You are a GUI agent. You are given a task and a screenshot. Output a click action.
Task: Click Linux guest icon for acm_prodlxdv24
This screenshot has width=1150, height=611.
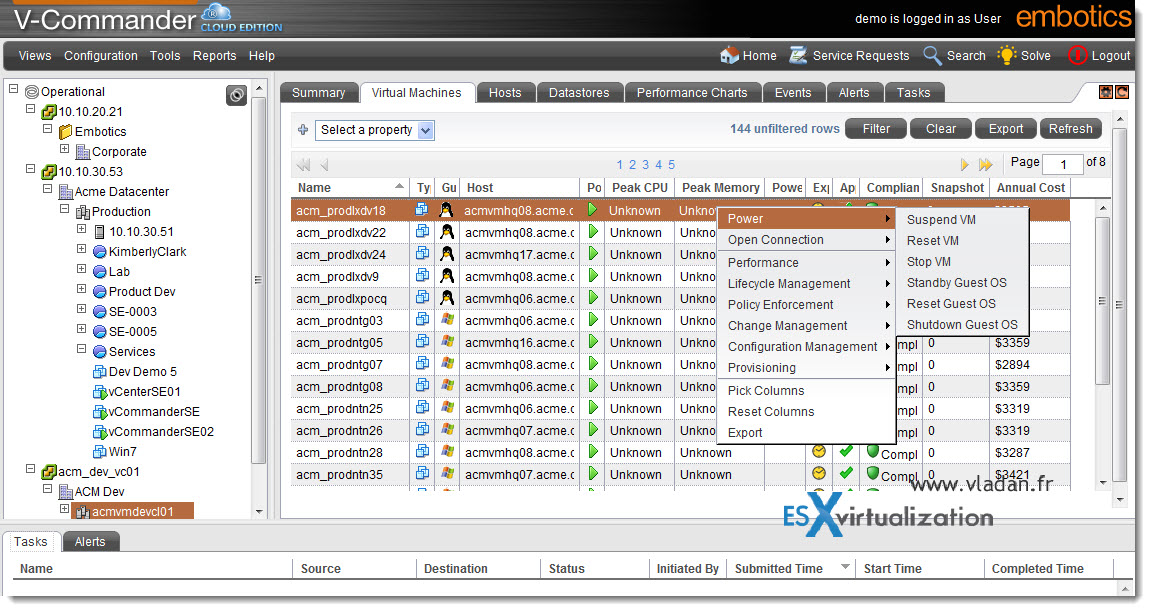447,254
